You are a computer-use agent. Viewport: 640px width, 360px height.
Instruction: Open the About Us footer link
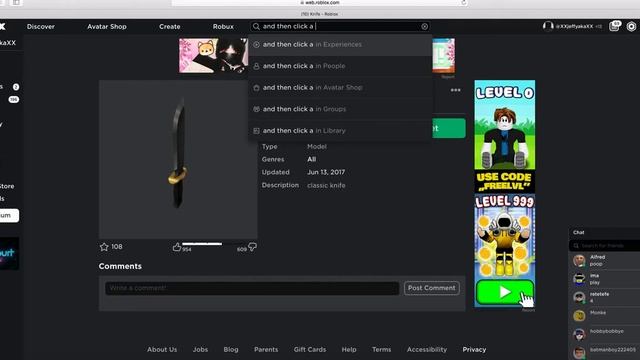point(162,350)
